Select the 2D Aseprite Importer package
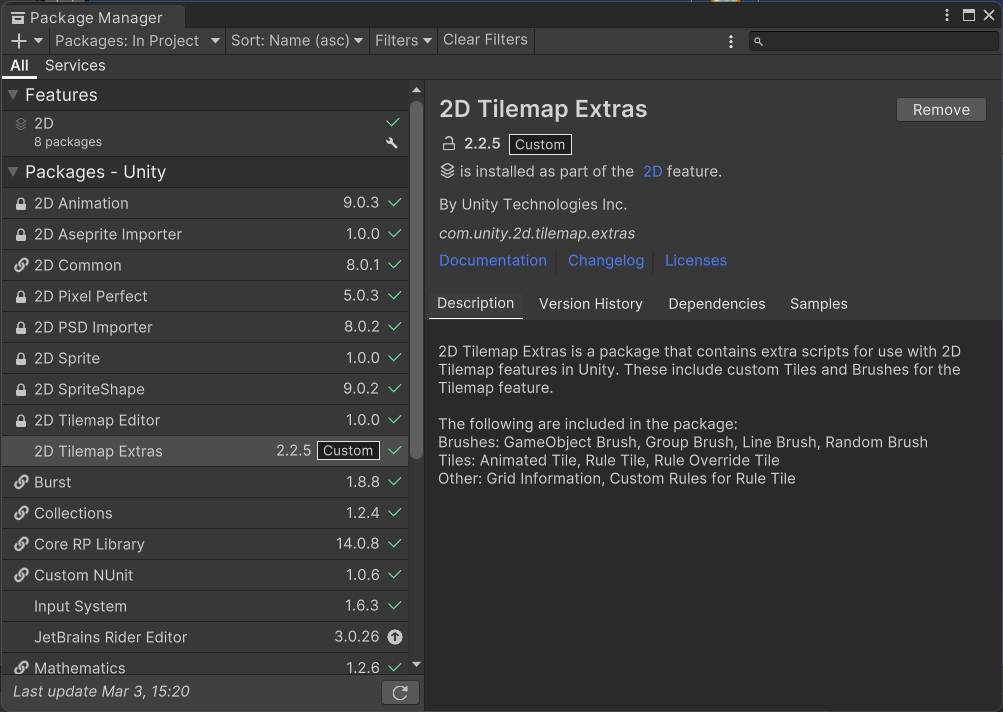The image size is (1003, 712). [x=205, y=234]
